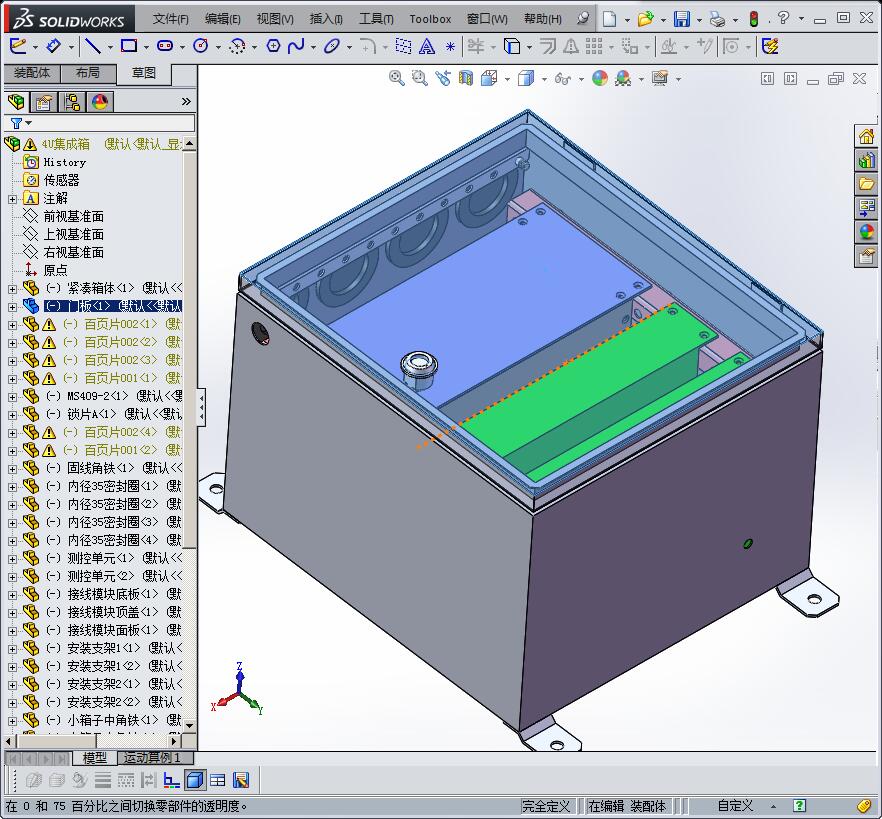Select the 前视基准面 plane
The width and height of the screenshot is (882, 819).
point(73,217)
